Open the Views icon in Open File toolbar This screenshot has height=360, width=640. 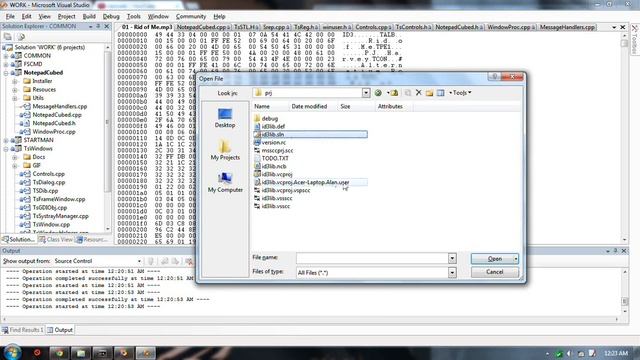pyautogui.click(x=441, y=93)
